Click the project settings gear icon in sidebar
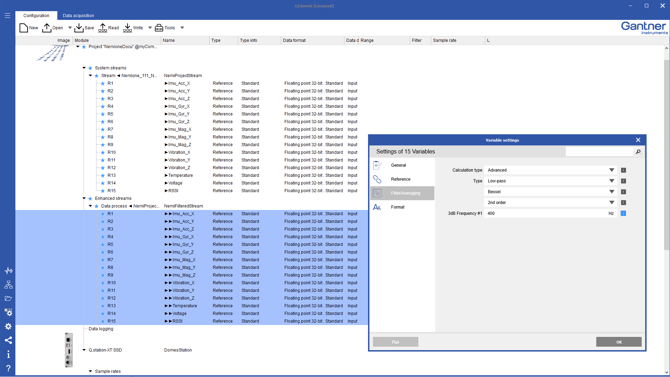 [8, 312]
